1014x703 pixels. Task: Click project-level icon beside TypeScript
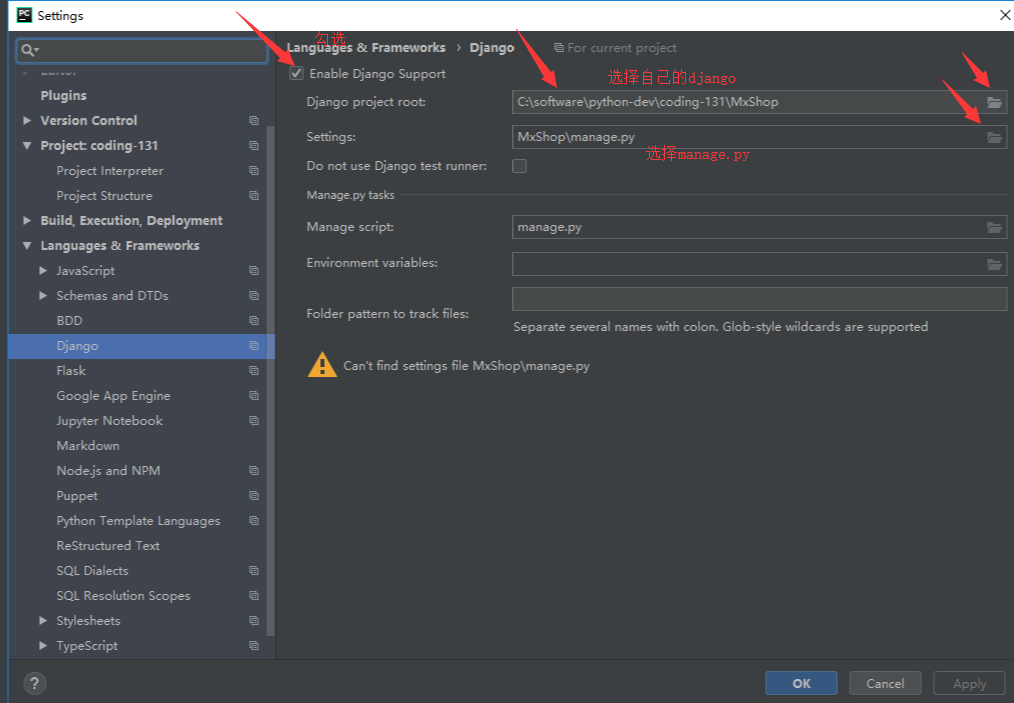click(x=254, y=645)
